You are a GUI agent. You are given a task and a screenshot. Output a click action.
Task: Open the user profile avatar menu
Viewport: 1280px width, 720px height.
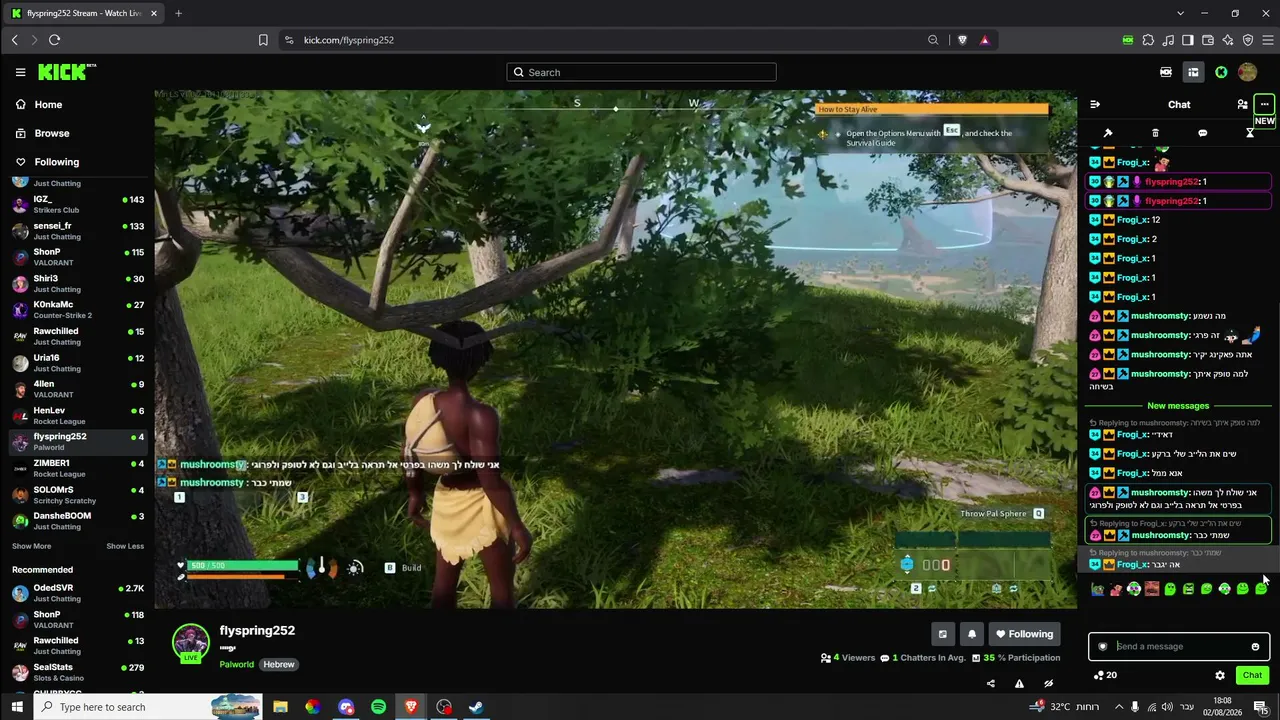coord(1247,72)
